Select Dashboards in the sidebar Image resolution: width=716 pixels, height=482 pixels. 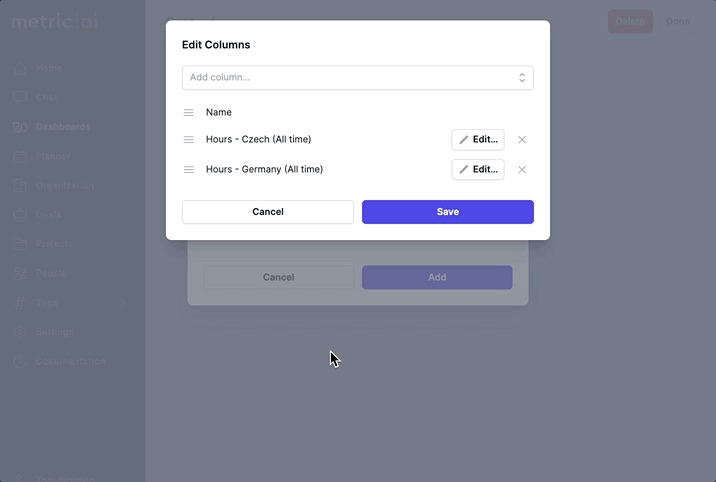click(x=62, y=127)
